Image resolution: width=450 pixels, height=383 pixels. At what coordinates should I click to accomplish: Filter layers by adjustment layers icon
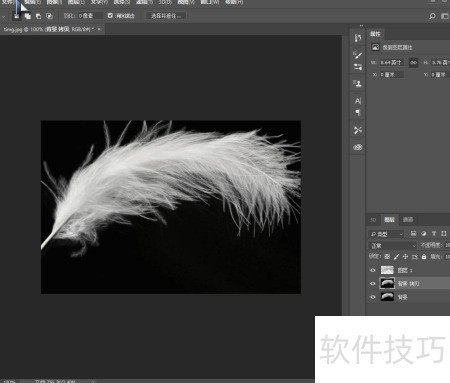tap(423, 234)
